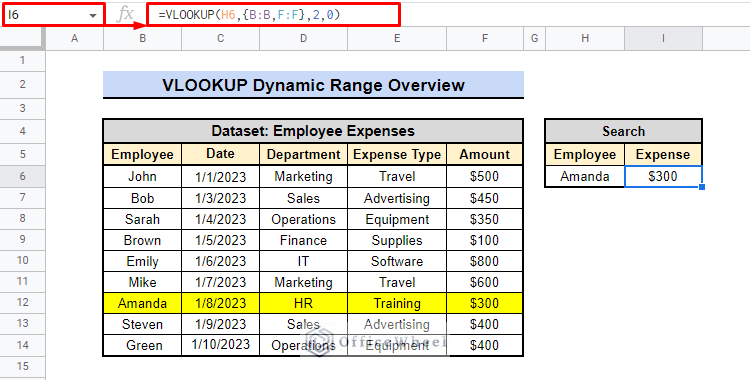Select row 6 header
The width and height of the screenshot is (750, 380).
[x=22, y=176]
